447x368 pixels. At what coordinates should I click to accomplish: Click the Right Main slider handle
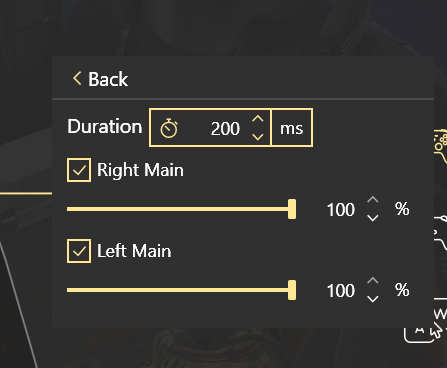point(292,209)
